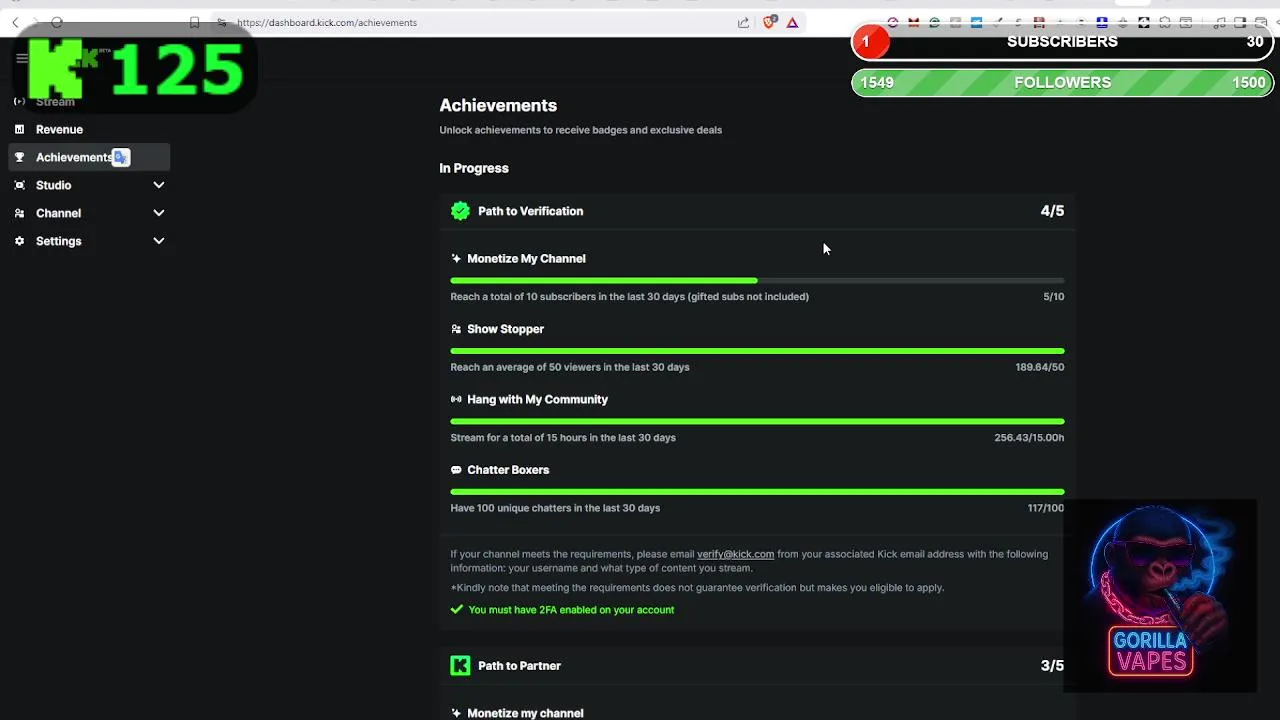
Task: Click the Brave Rewards triangle icon
Action: click(x=792, y=22)
